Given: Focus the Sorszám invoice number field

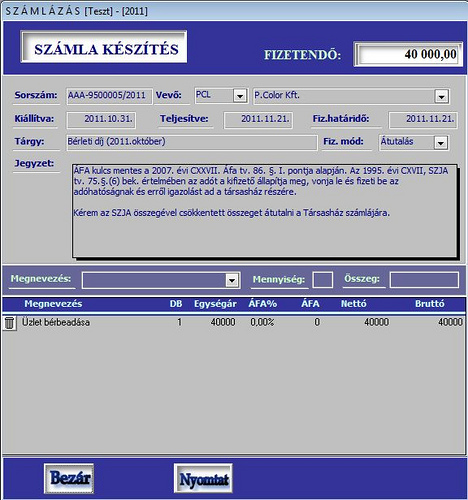Looking at the screenshot, I should click(110, 96).
